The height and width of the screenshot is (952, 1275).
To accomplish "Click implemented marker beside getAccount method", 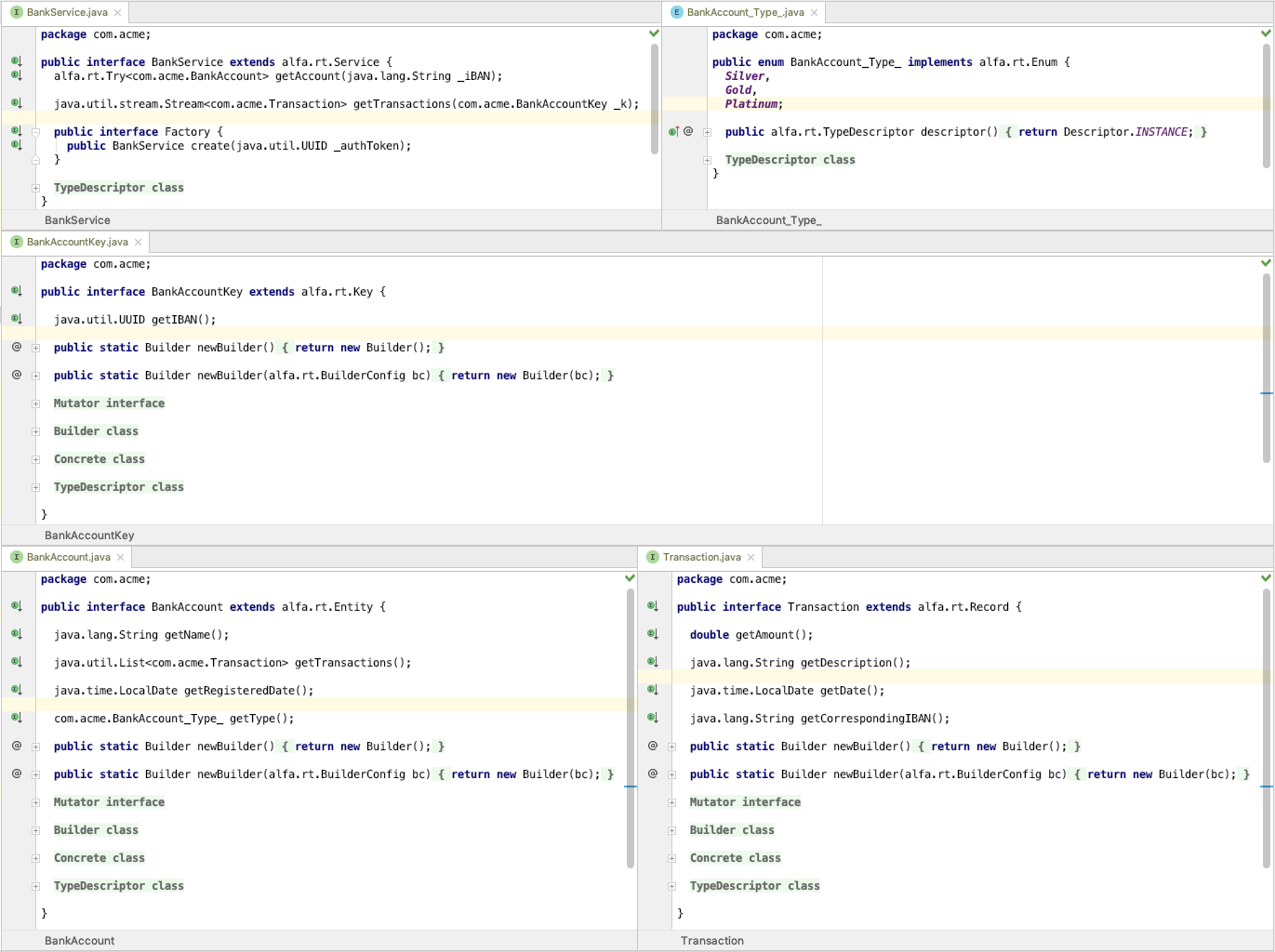I will click(17, 75).
